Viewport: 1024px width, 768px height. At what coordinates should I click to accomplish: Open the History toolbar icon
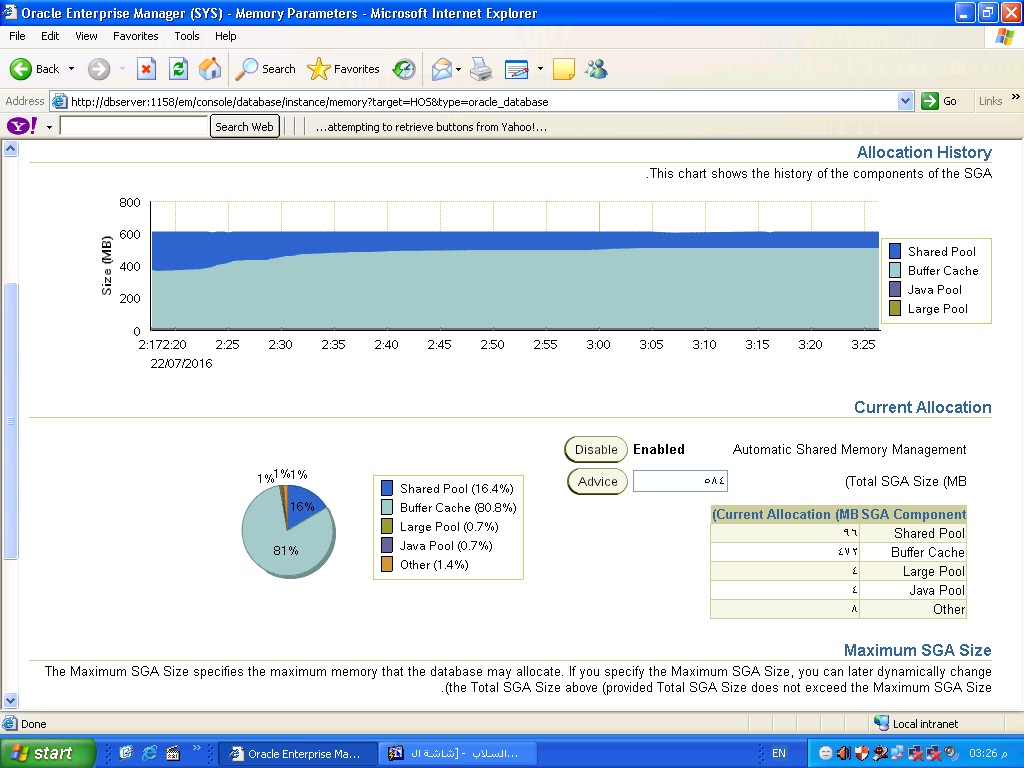(404, 69)
